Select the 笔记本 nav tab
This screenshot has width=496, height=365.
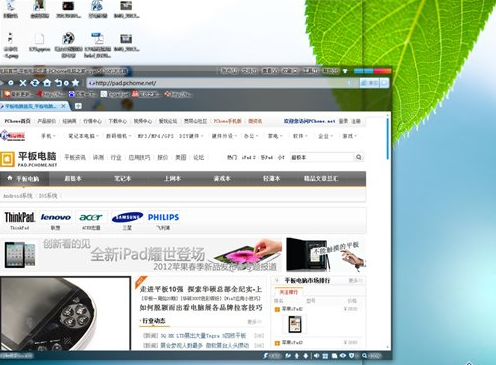pos(123,179)
